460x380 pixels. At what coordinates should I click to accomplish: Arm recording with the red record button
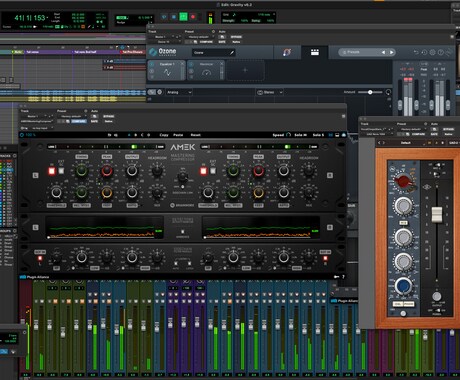coord(193,17)
